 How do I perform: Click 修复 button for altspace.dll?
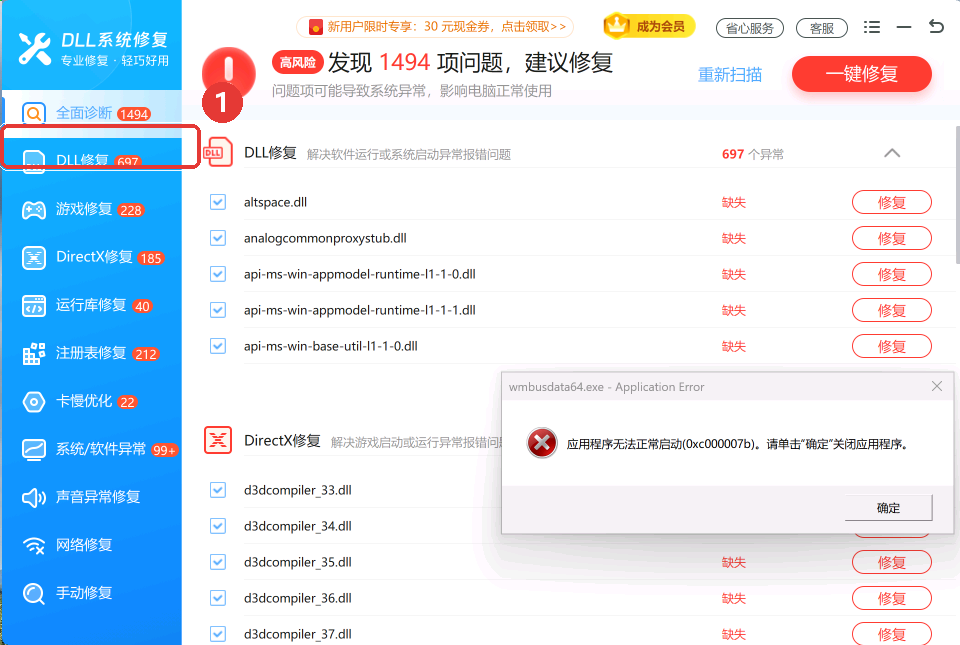pyautogui.click(x=891, y=203)
